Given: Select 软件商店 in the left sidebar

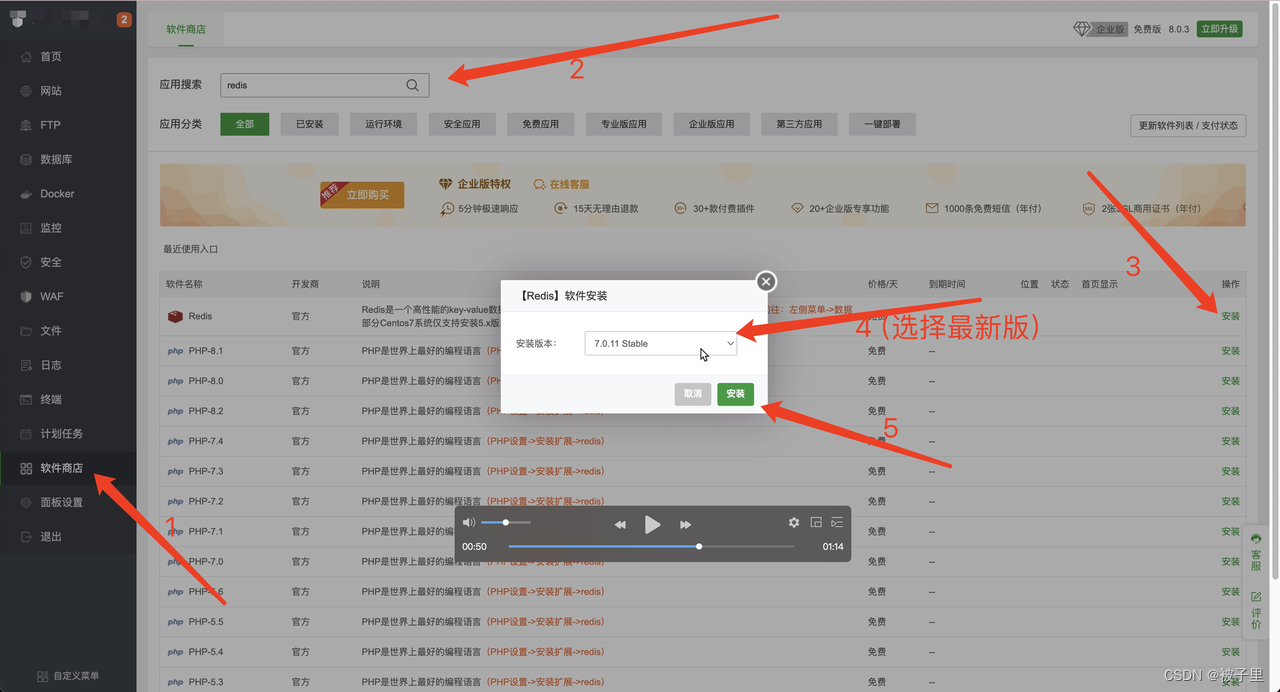Looking at the screenshot, I should pyautogui.click(x=61, y=468).
